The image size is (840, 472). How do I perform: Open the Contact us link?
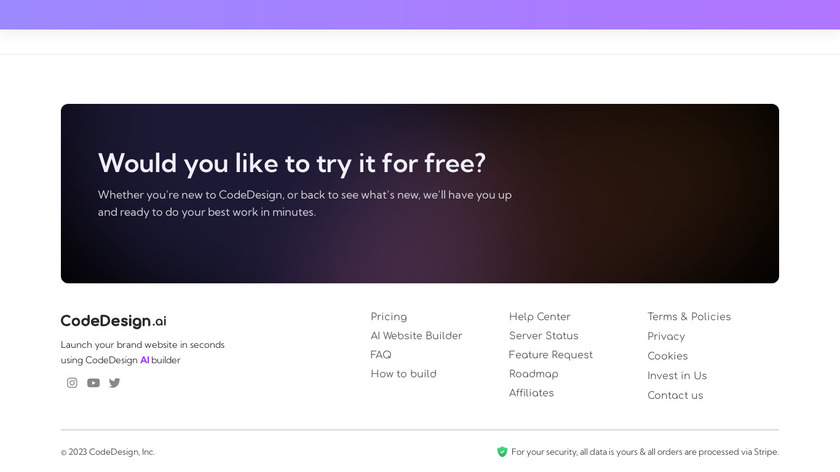point(675,395)
